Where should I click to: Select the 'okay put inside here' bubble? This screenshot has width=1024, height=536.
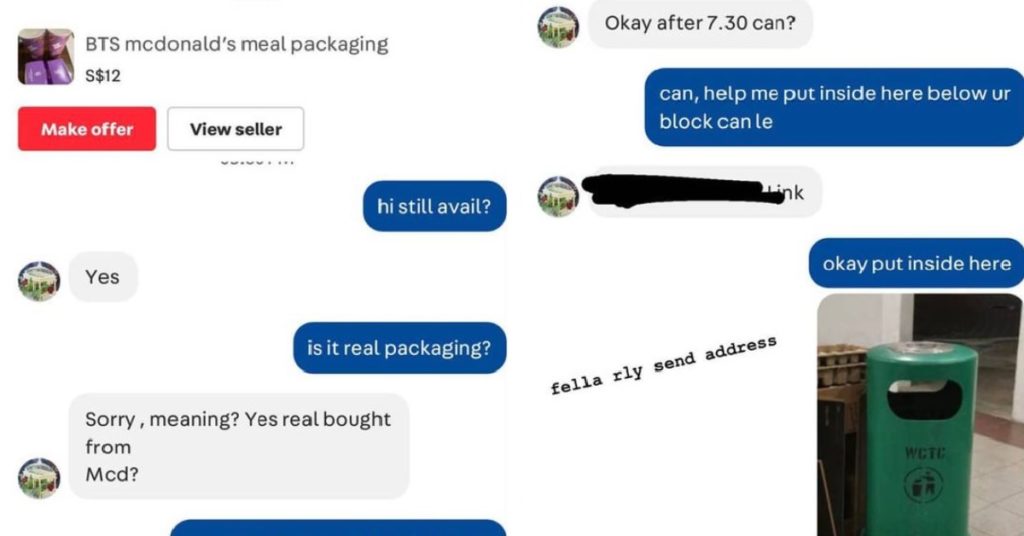(916, 263)
